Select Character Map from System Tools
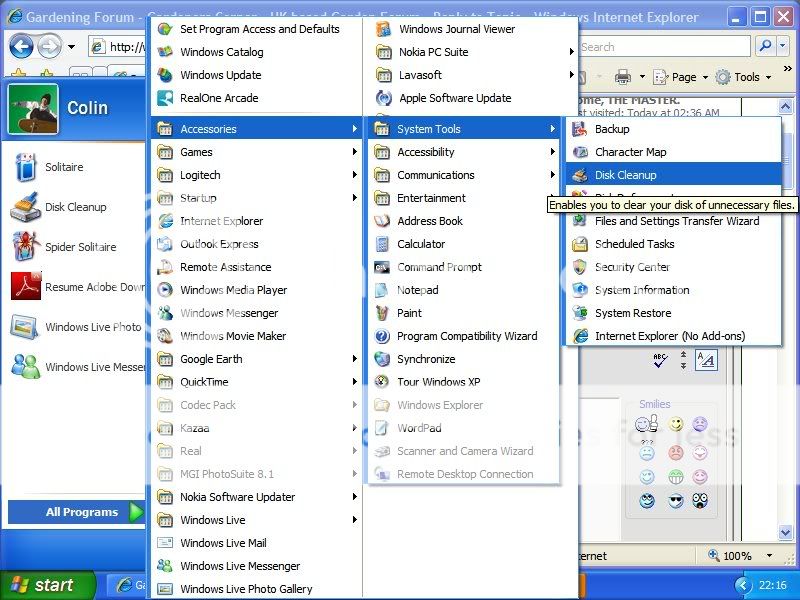 [x=630, y=152]
